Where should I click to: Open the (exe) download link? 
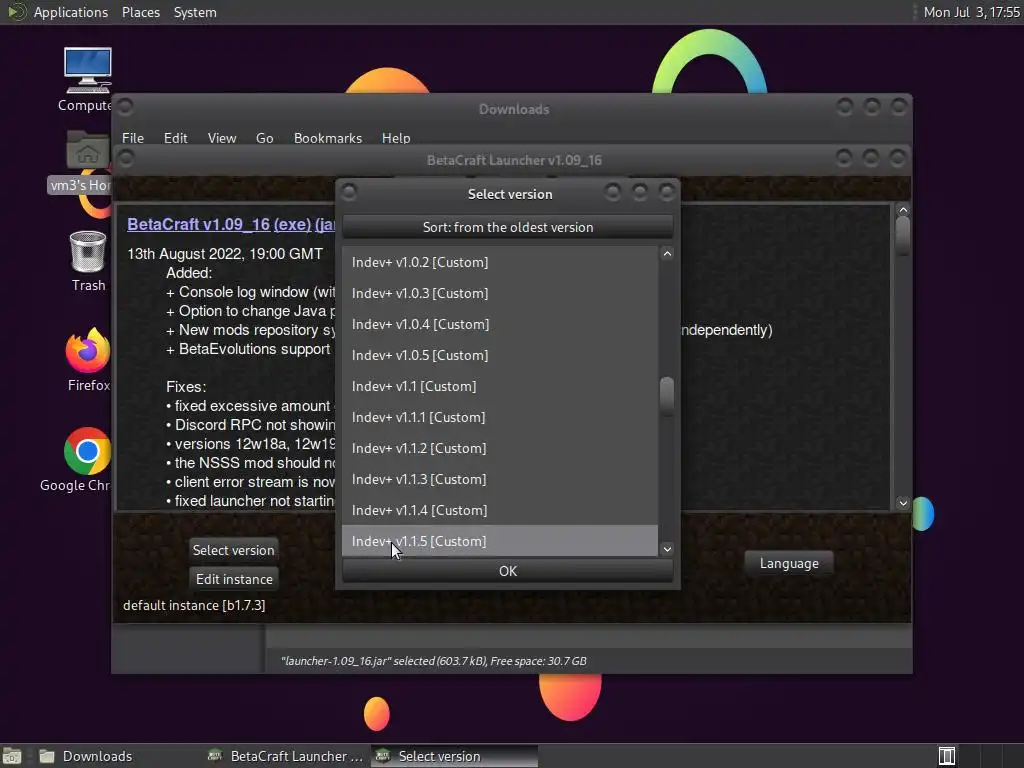292,224
